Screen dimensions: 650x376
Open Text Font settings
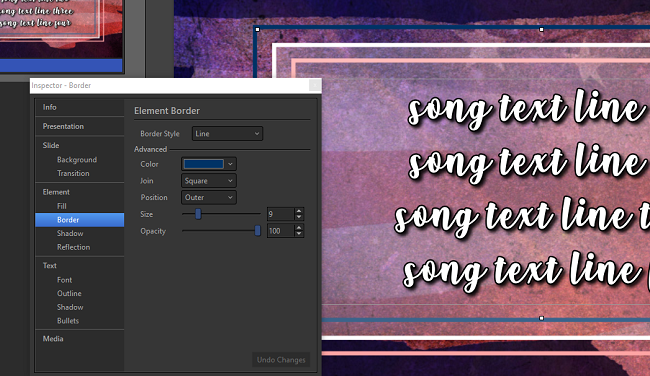point(64,280)
